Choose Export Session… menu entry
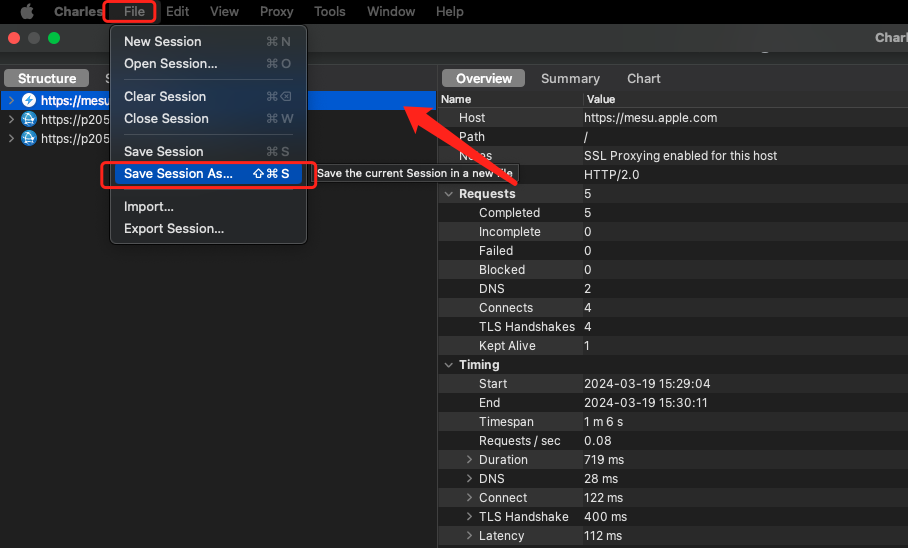The width and height of the screenshot is (908, 548). [x=173, y=229]
